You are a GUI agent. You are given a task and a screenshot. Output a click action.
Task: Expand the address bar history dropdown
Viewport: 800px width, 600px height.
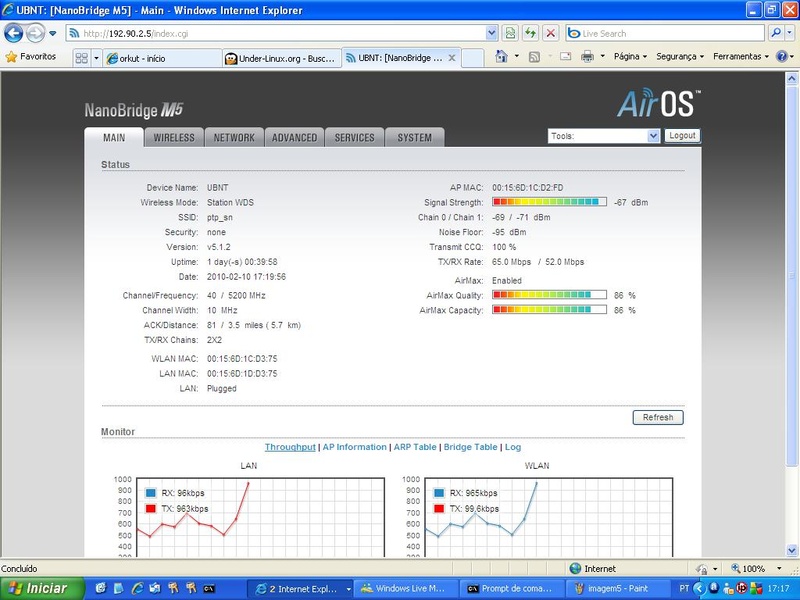(x=491, y=34)
